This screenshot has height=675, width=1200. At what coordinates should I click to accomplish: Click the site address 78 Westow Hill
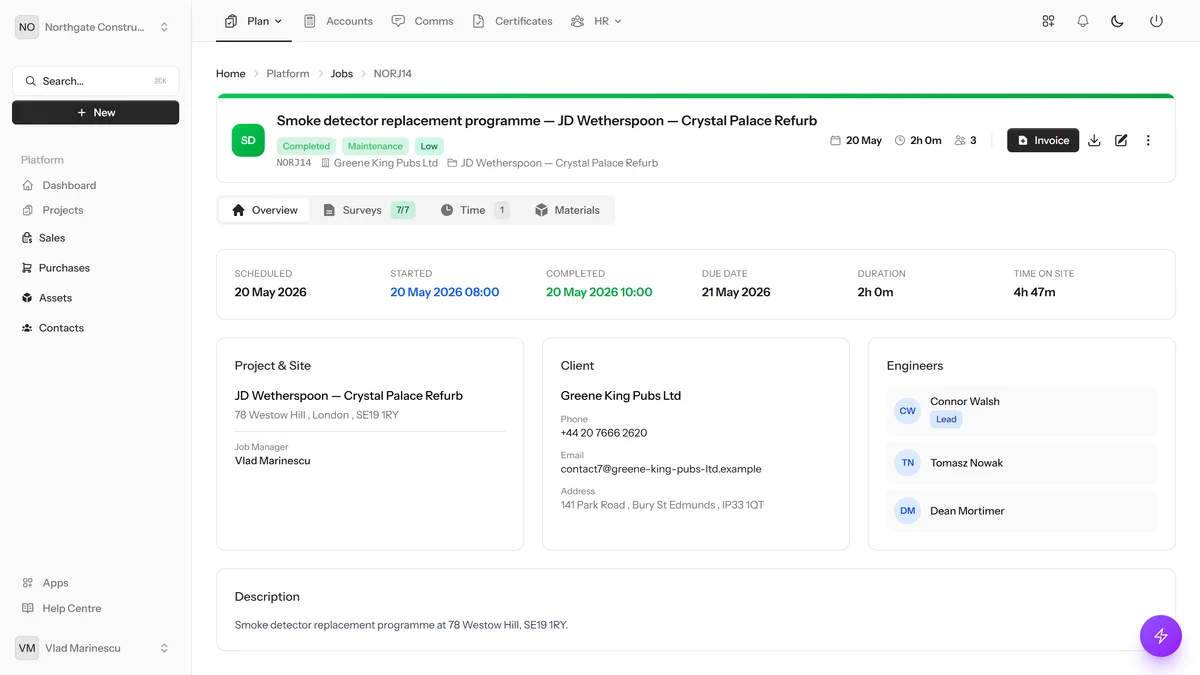pyautogui.click(x=317, y=415)
